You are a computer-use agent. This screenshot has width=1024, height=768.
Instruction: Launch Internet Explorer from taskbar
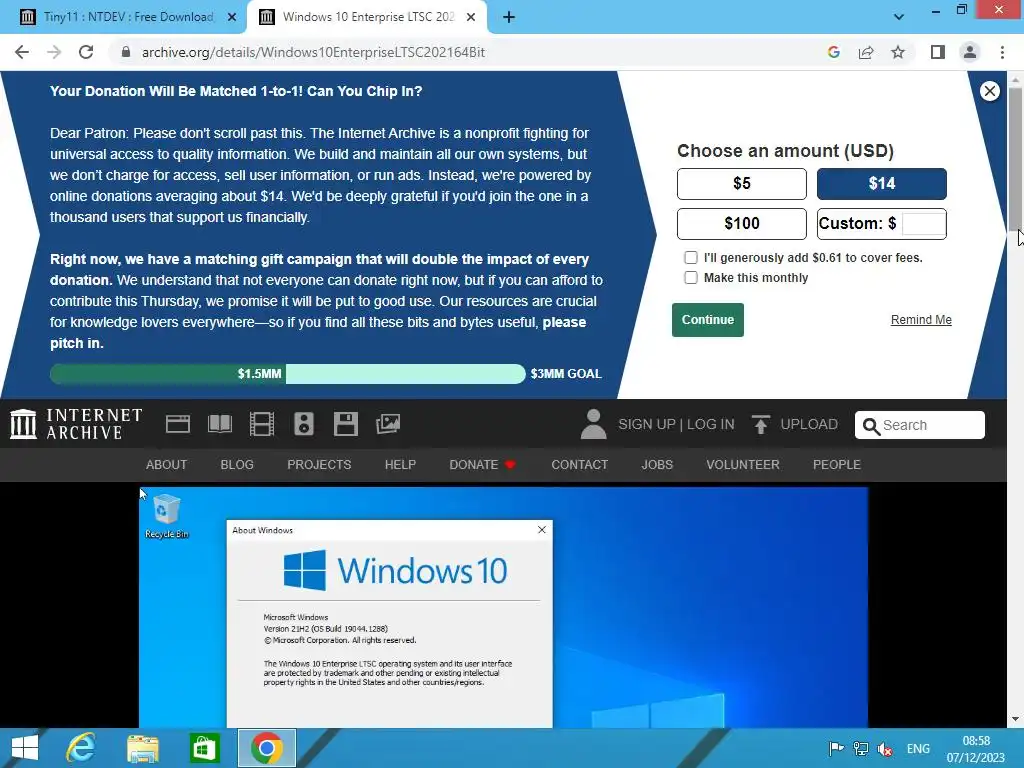(x=81, y=748)
